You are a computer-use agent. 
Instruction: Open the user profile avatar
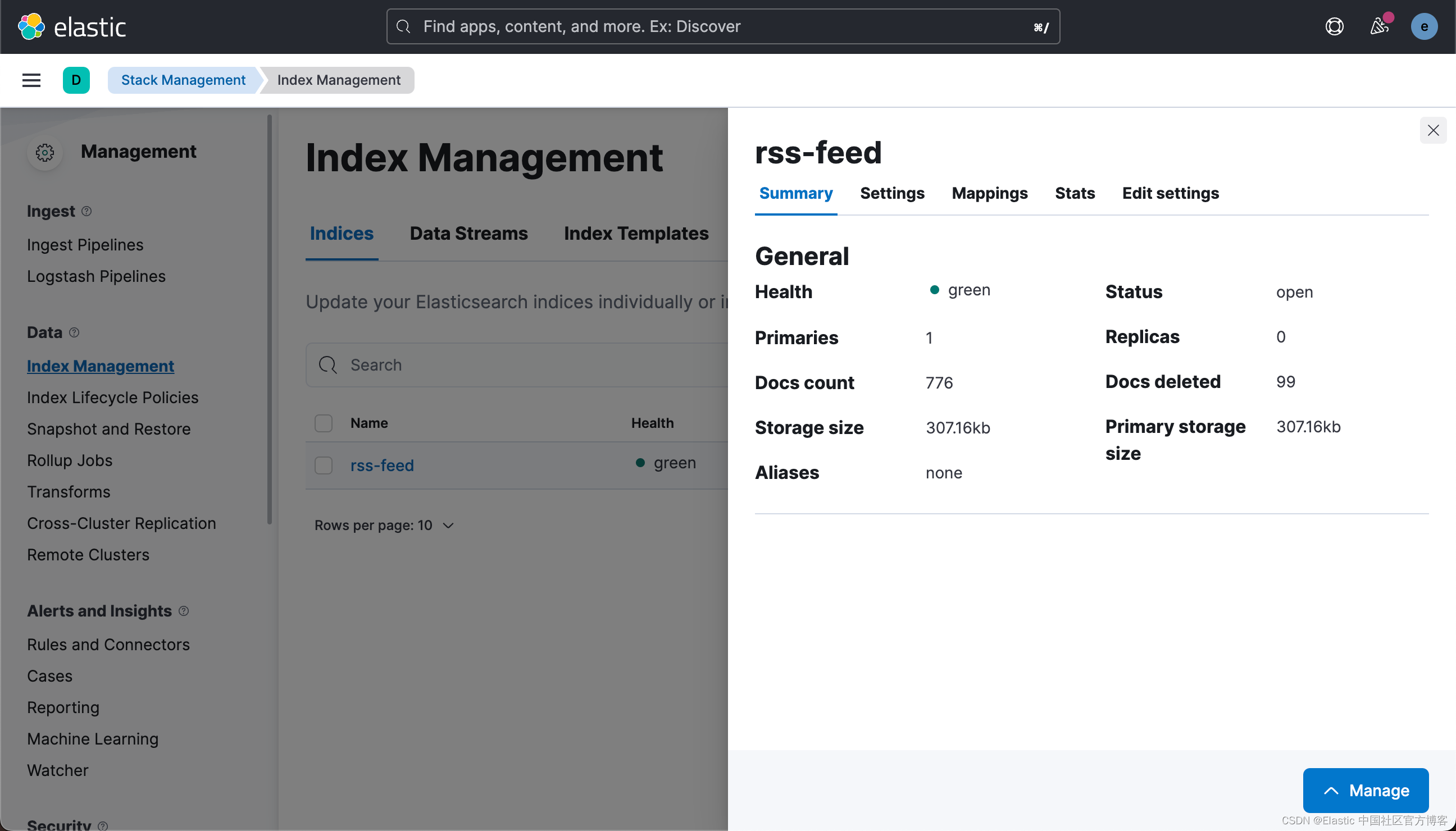tap(1424, 26)
